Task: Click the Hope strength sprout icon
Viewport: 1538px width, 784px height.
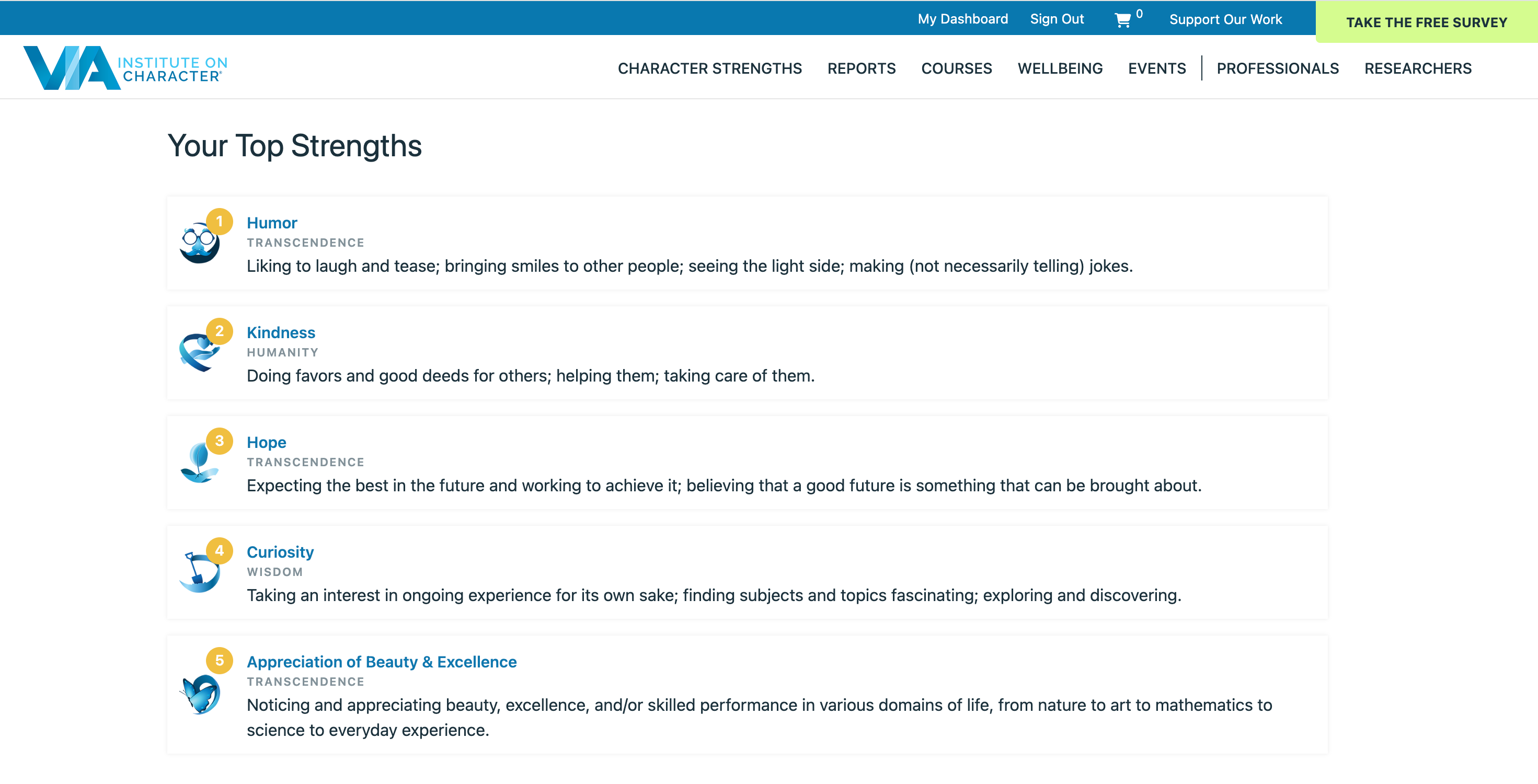Action: point(199,463)
